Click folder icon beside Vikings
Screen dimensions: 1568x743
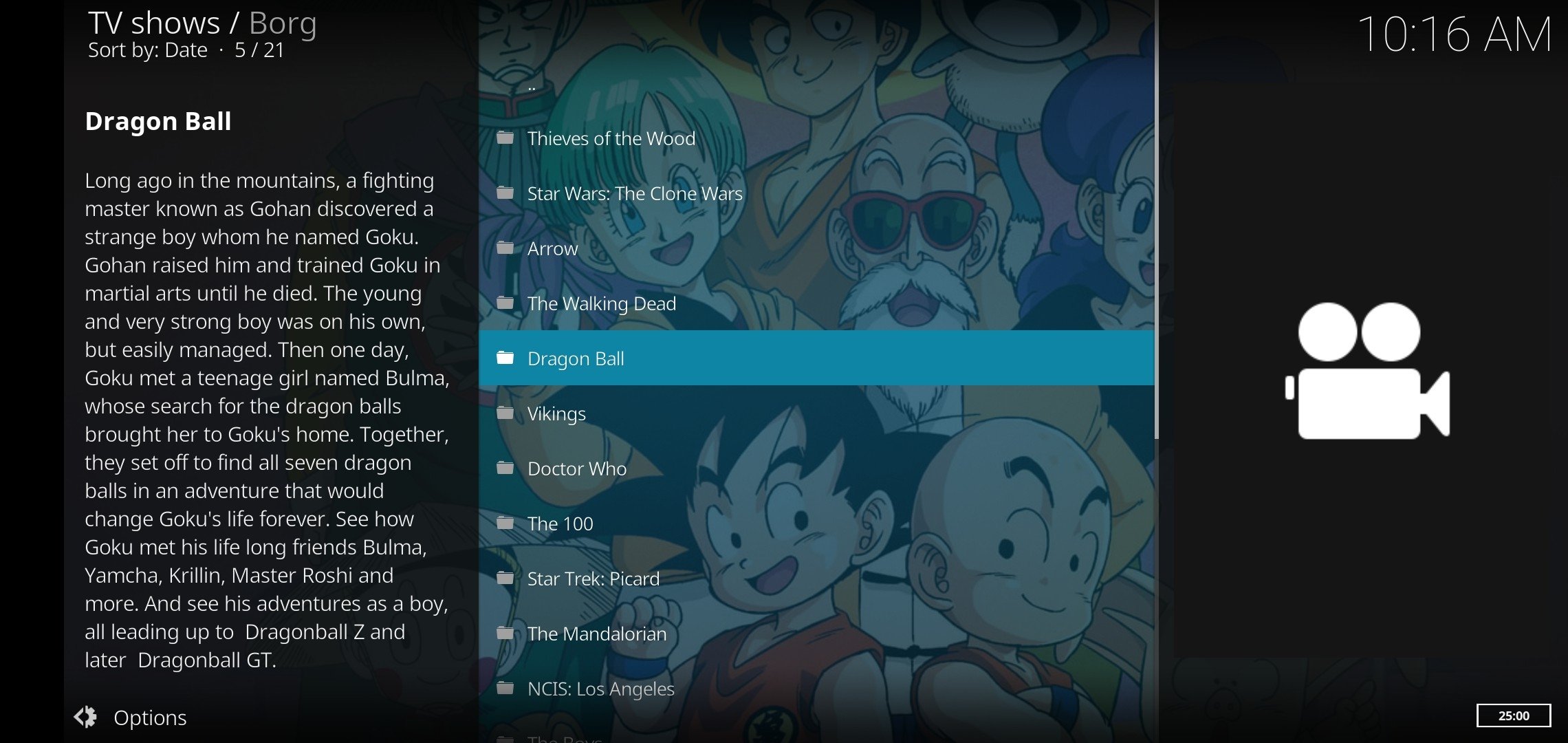505,413
